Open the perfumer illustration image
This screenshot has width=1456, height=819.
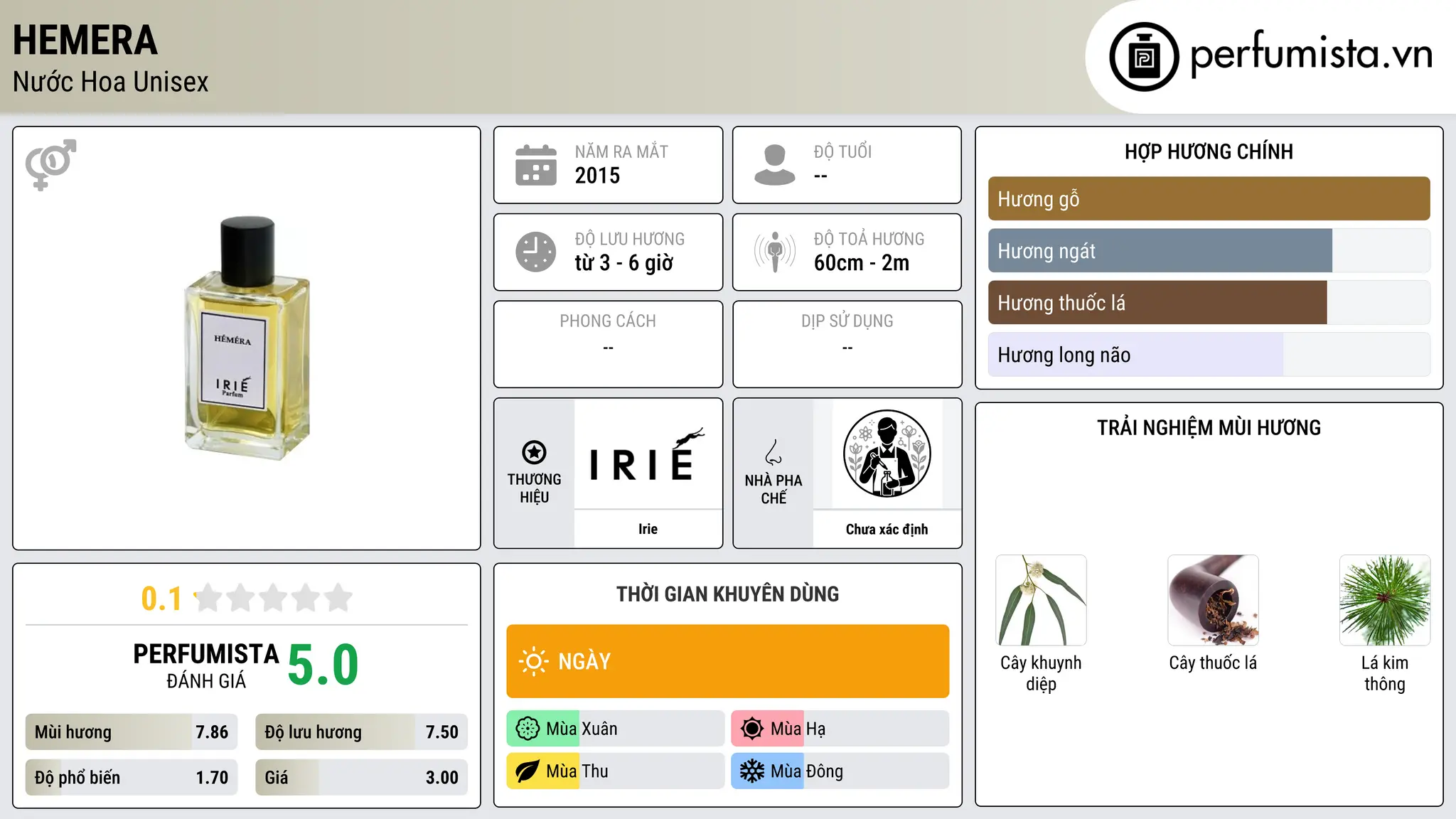(887, 455)
